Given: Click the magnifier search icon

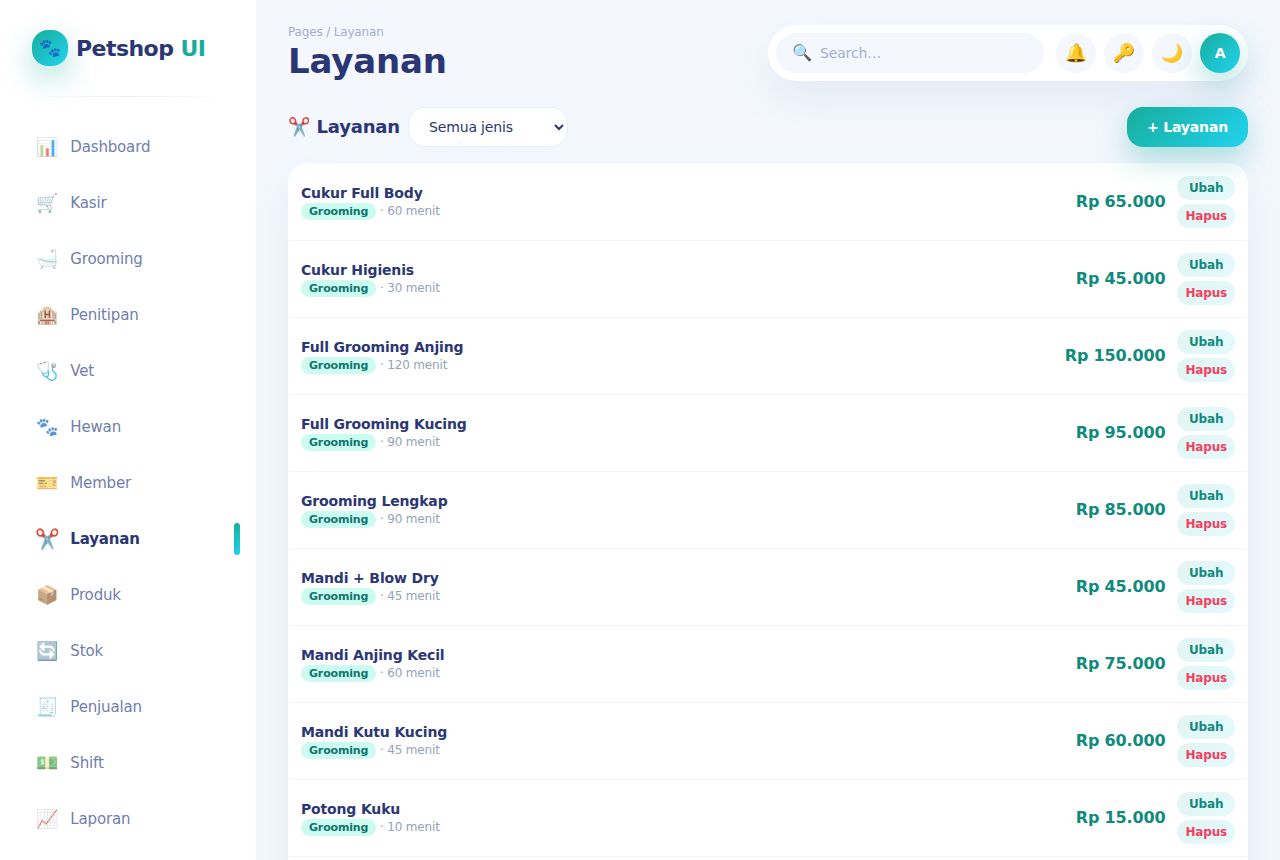Looking at the screenshot, I should point(802,53).
